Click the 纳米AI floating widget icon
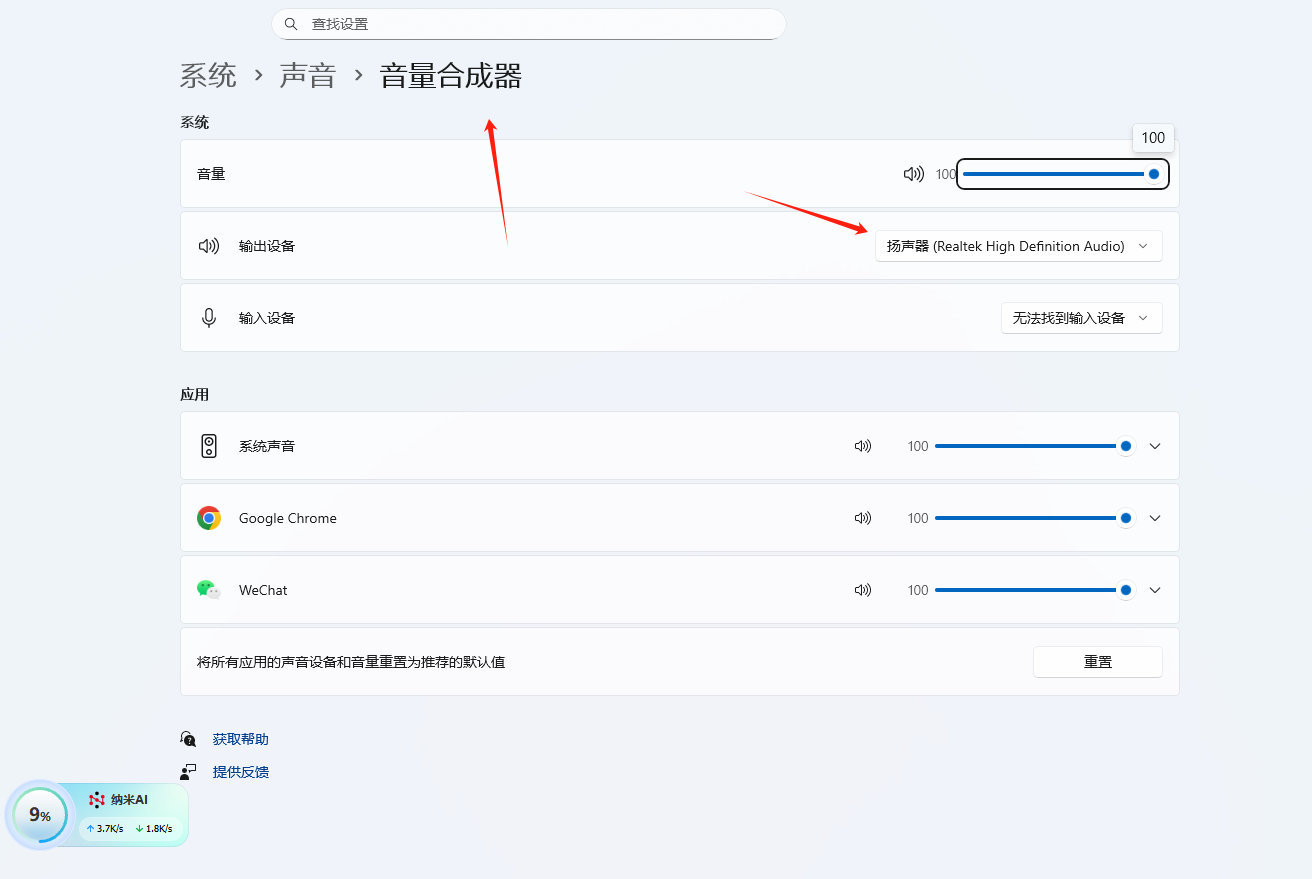 (x=97, y=800)
